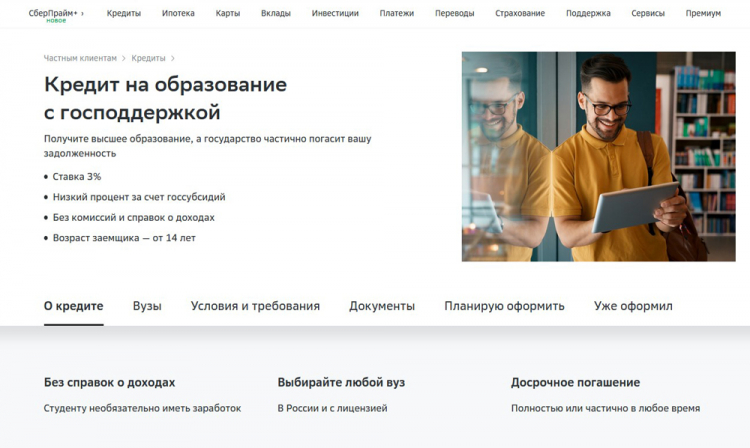This screenshot has height=448, width=750.
Task: Click the photo of man with tablet
Action: pos(598,156)
